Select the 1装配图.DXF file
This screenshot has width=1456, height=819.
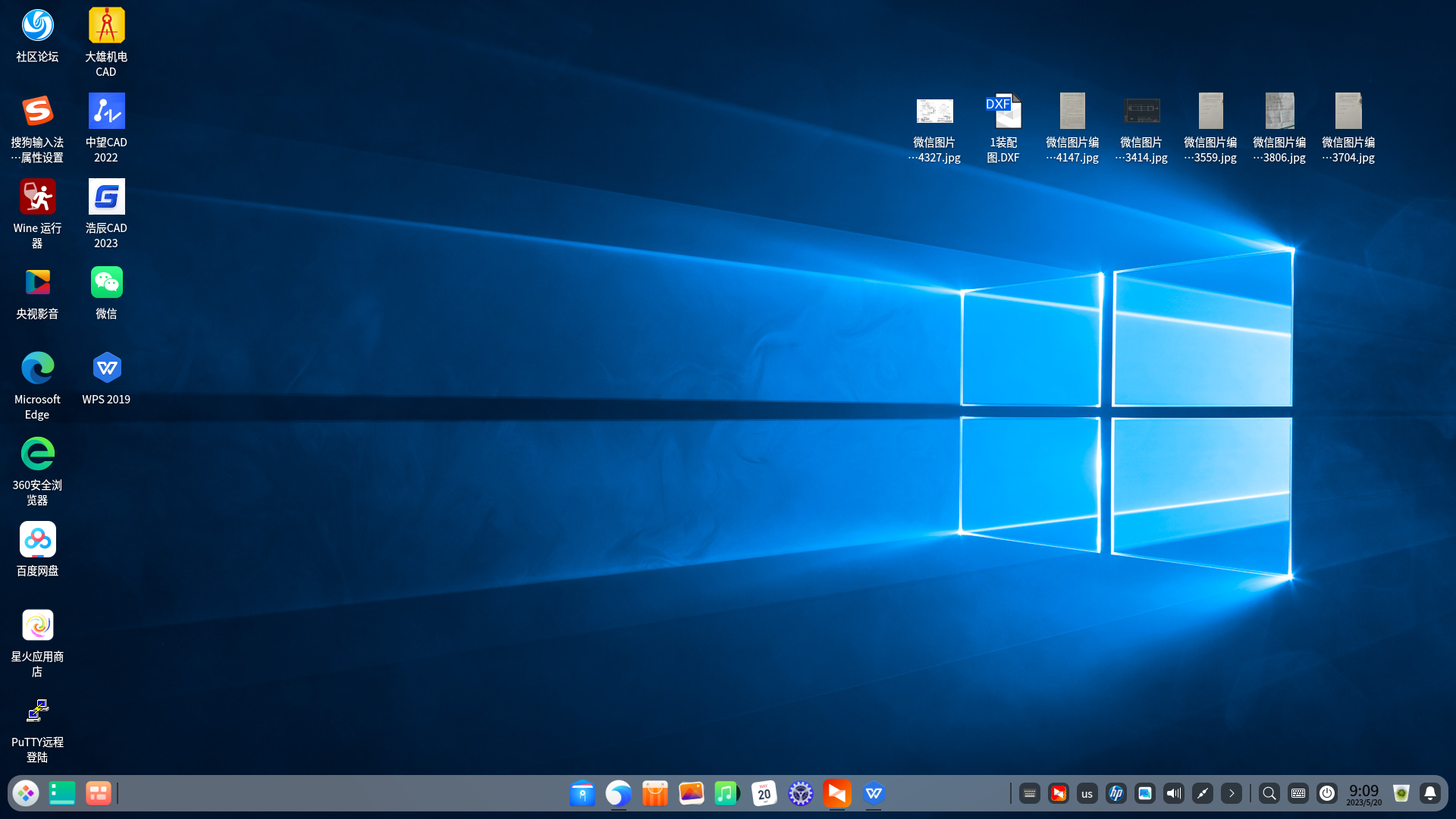point(1003,112)
